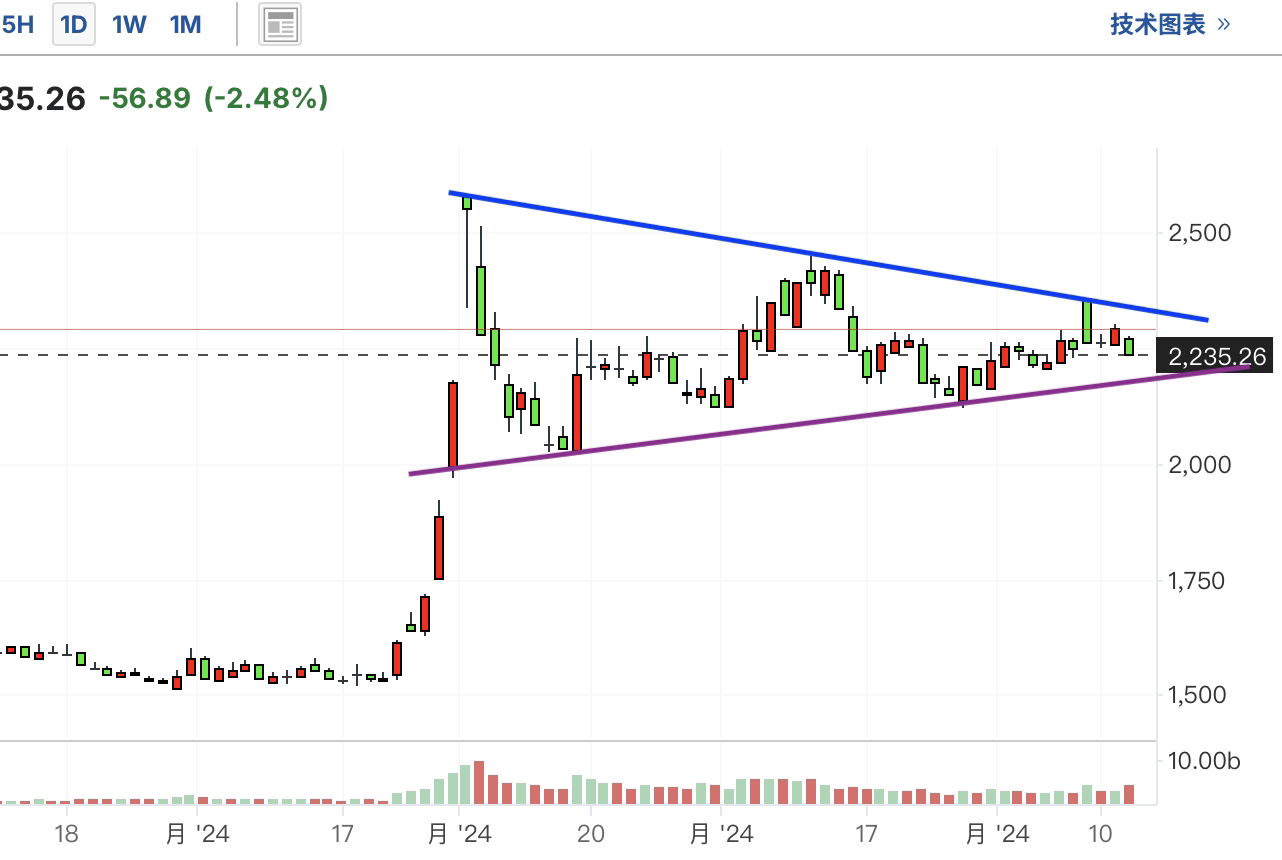Click the 1,750 price axis label
The height and width of the screenshot is (860, 1282).
pos(1196,581)
